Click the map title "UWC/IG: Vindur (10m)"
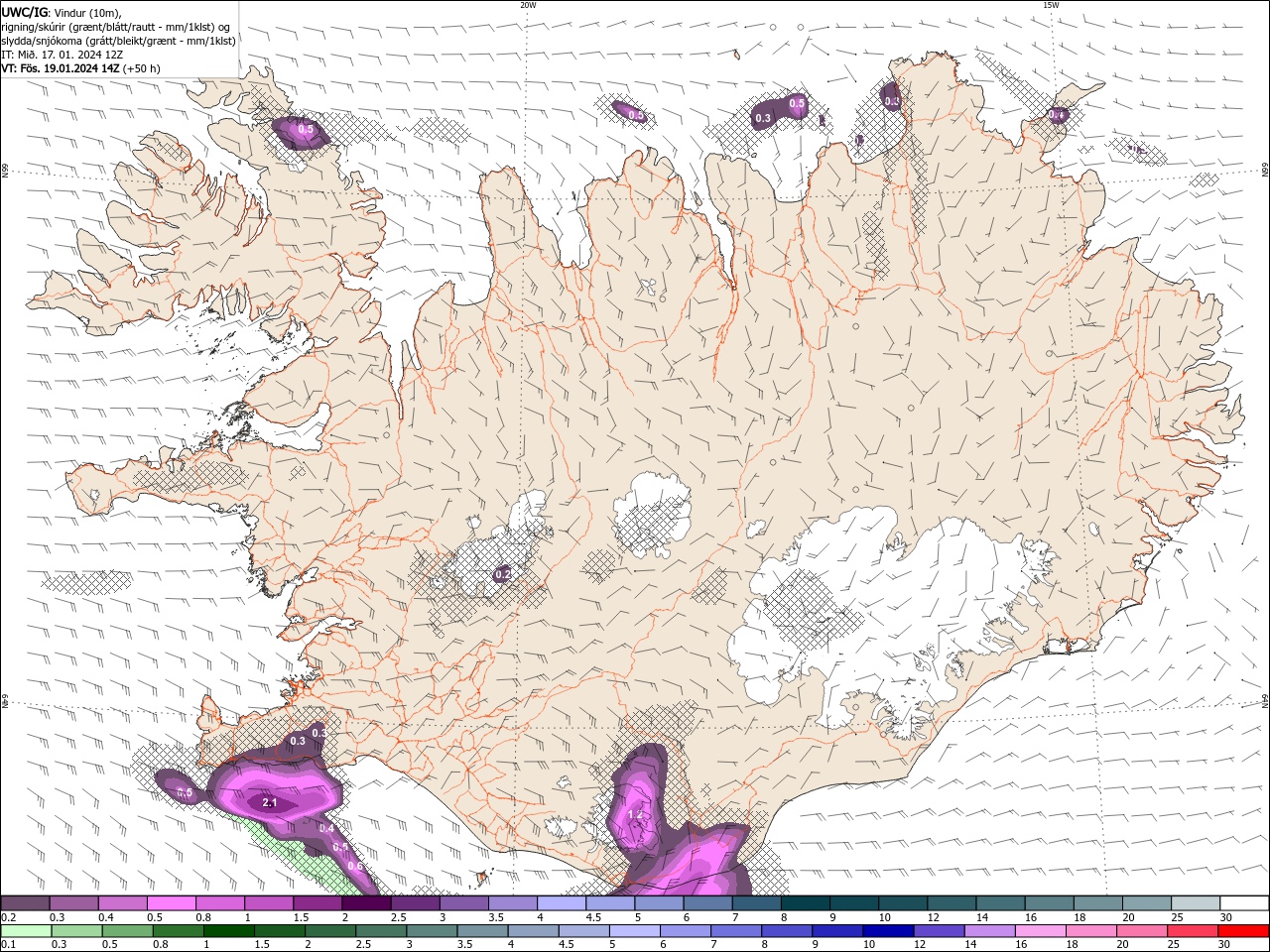 [62, 12]
